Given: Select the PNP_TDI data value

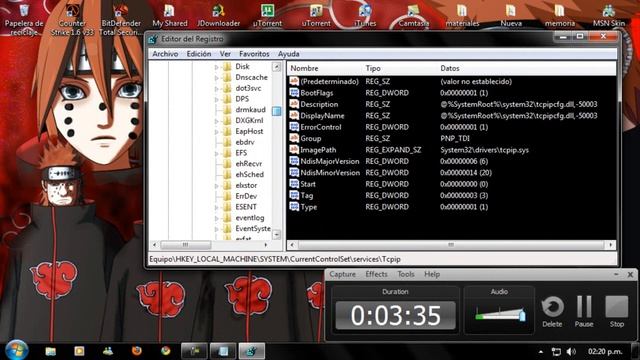Looking at the screenshot, I should coord(455,138).
